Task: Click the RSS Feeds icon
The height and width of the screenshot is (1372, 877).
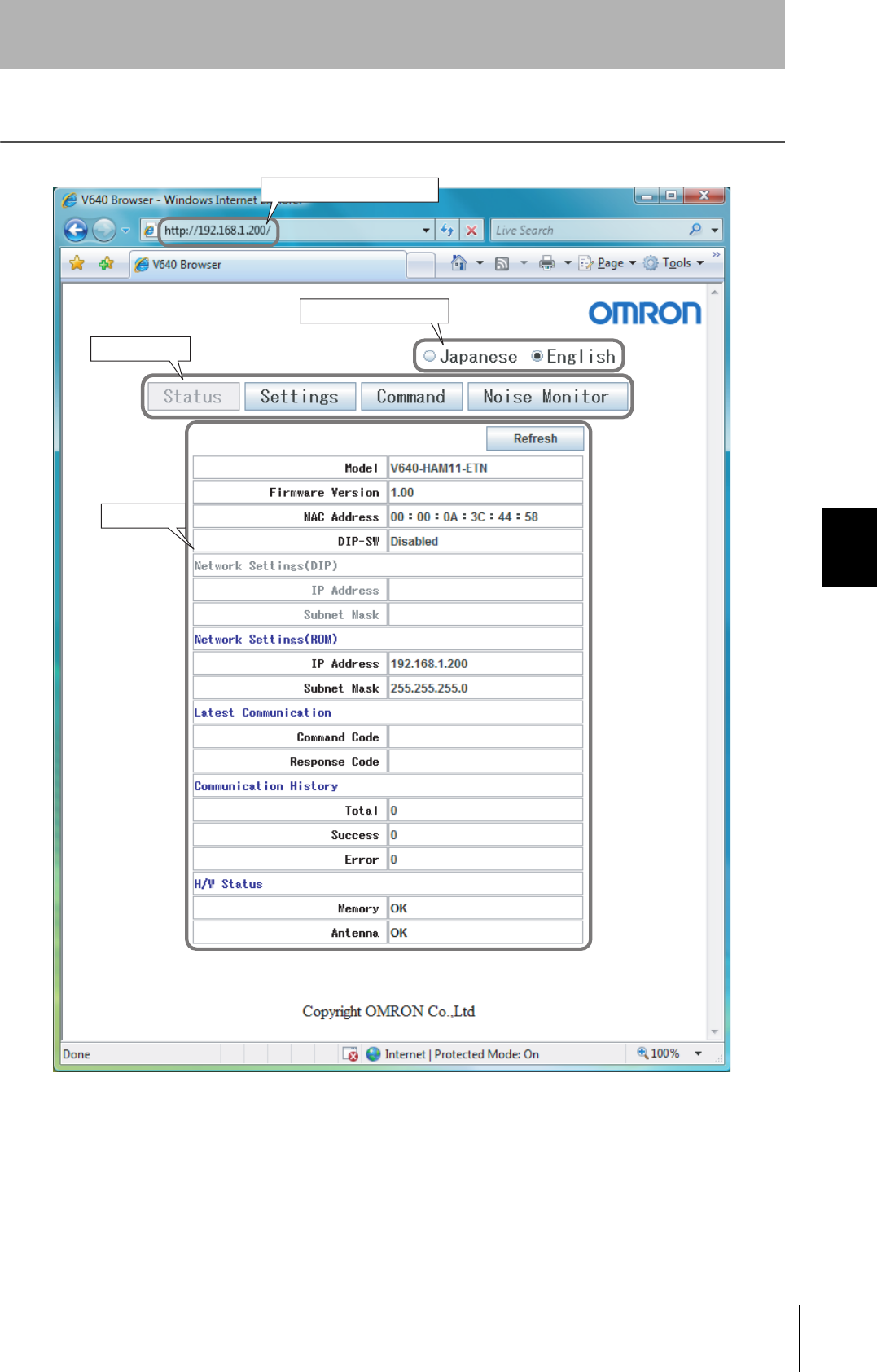Action: pyautogui.click(x=502, y=263)
